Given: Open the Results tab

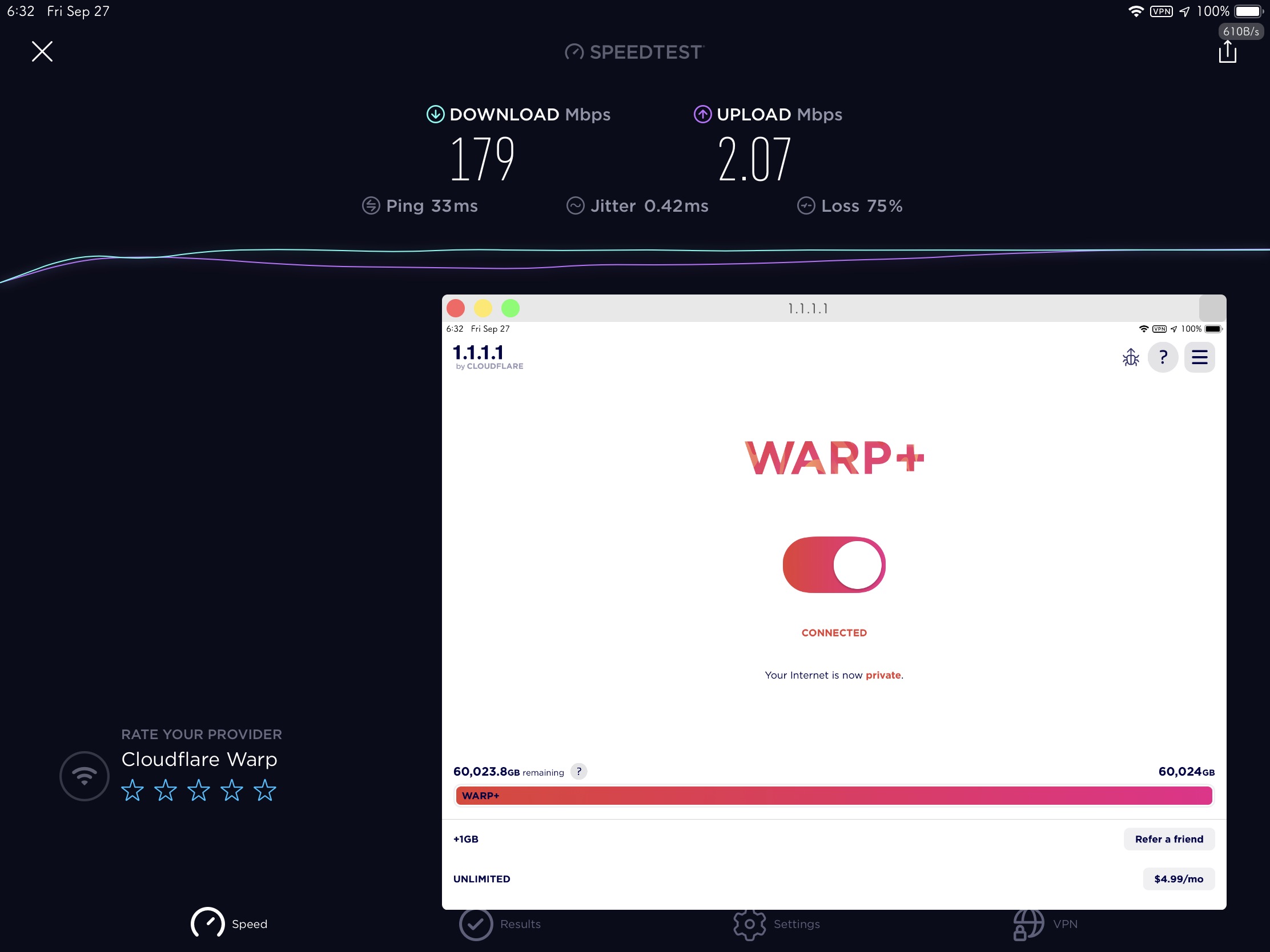Looking at the screenshot, I should pyautogui.click(x=500, y=924).
